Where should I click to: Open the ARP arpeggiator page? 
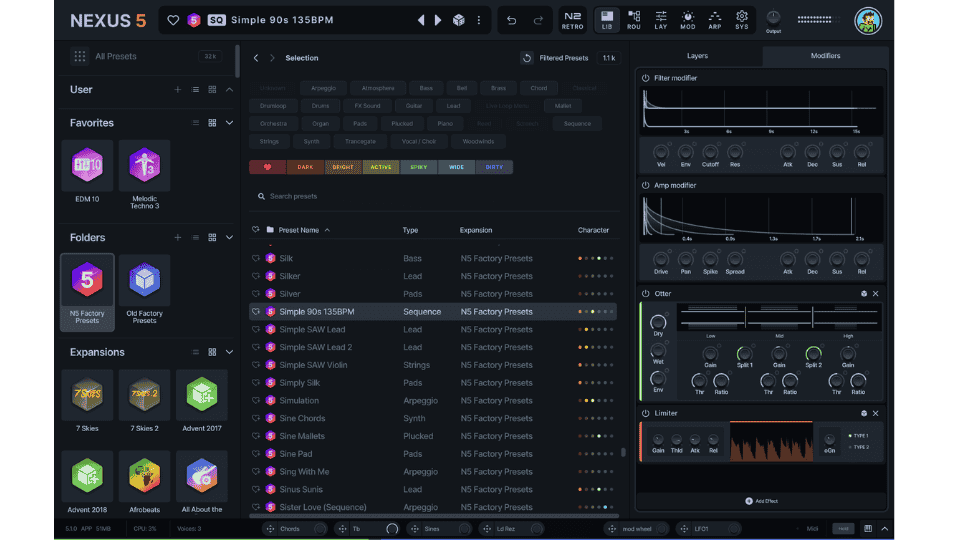714,20
